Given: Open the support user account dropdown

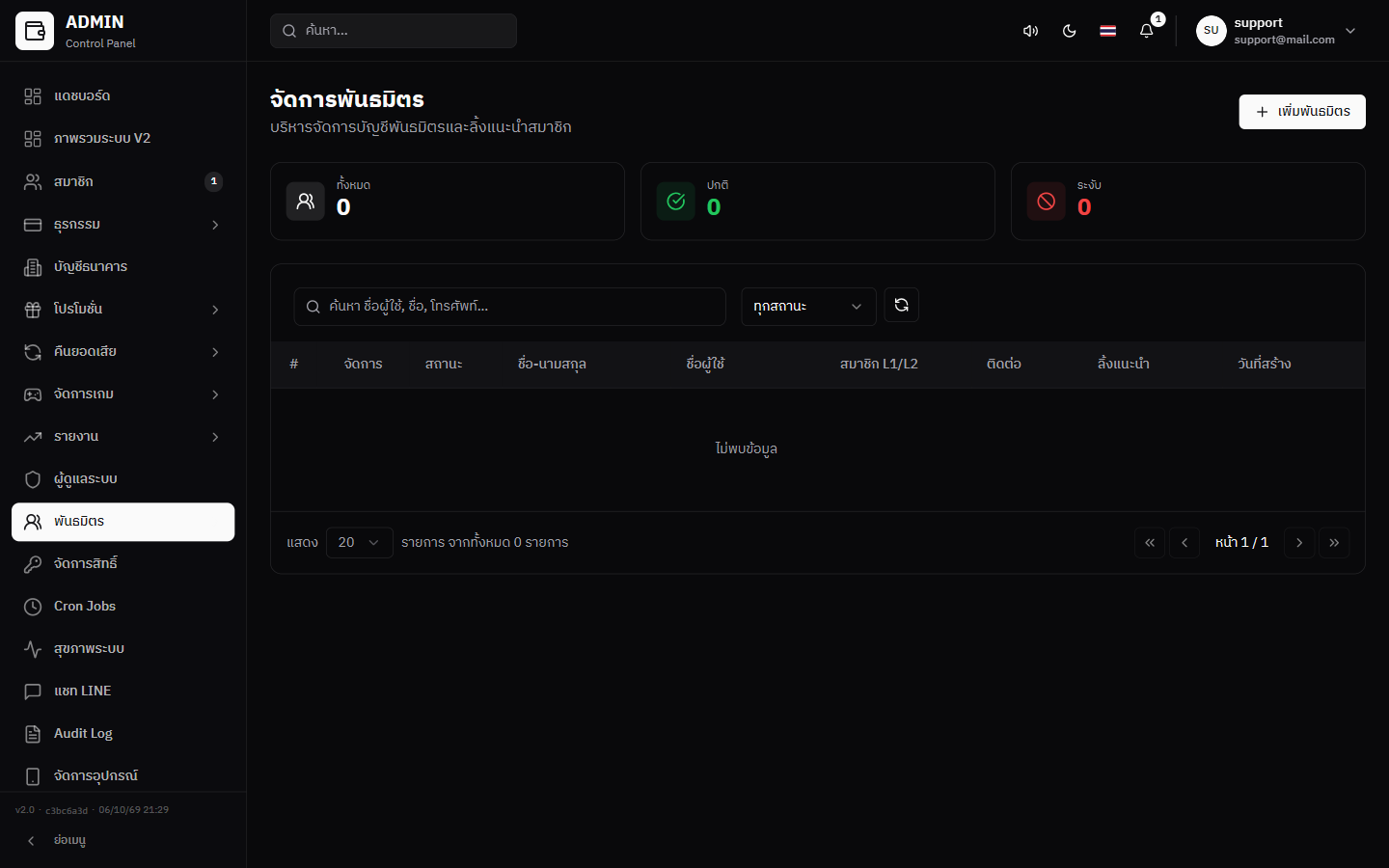Looking at the screenshot, I should [x=1277, y=31].
